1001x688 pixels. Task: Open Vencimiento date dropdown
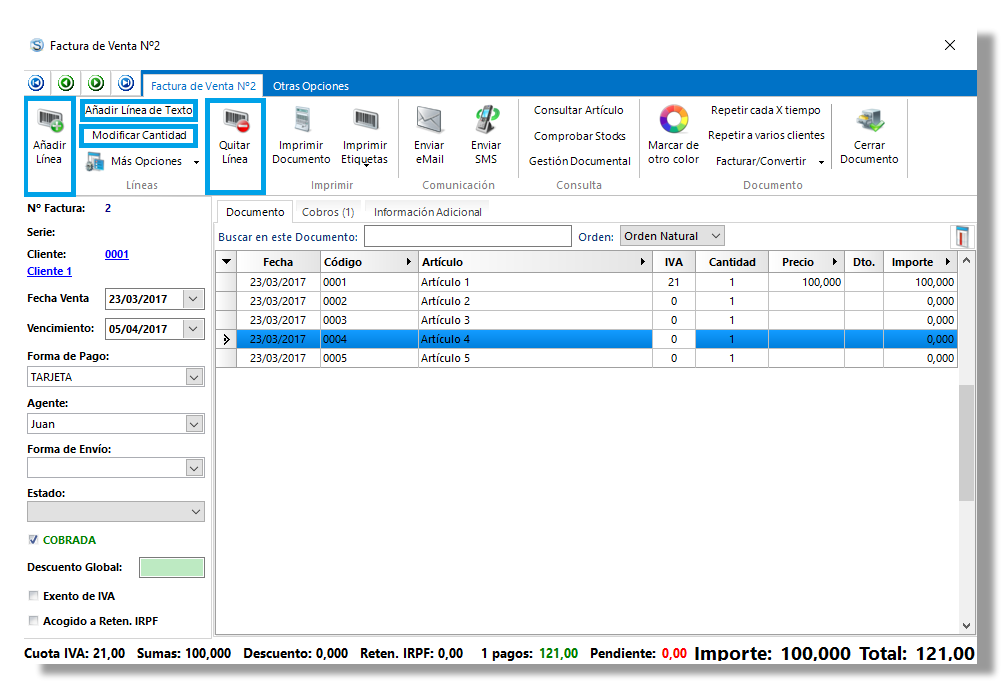(x=193, y=329)
